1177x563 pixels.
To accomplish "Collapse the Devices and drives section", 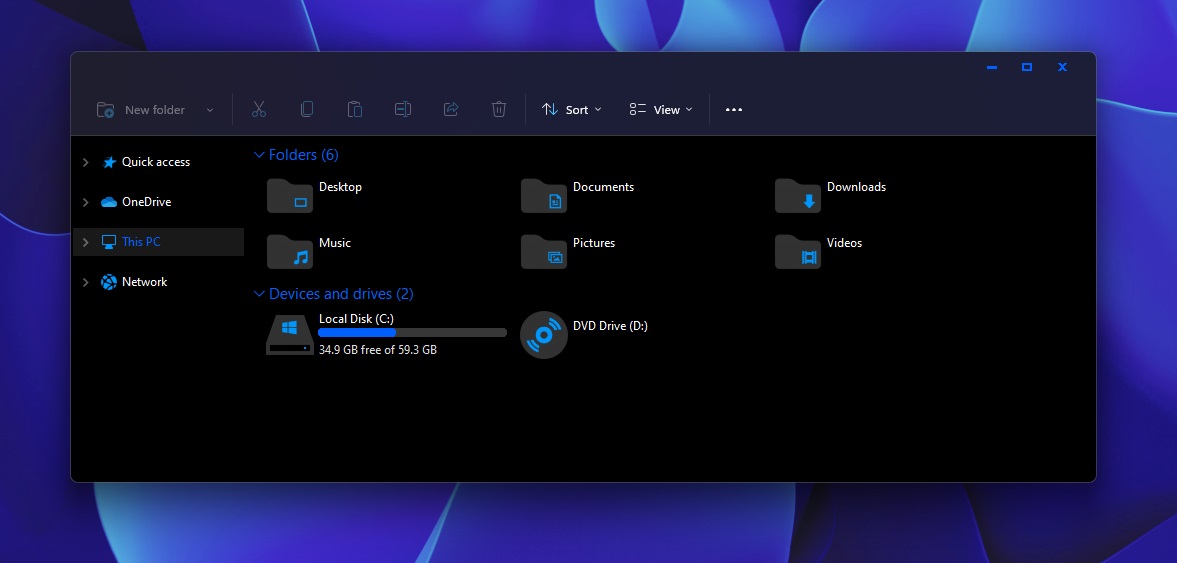I will [x=259, y=294].
